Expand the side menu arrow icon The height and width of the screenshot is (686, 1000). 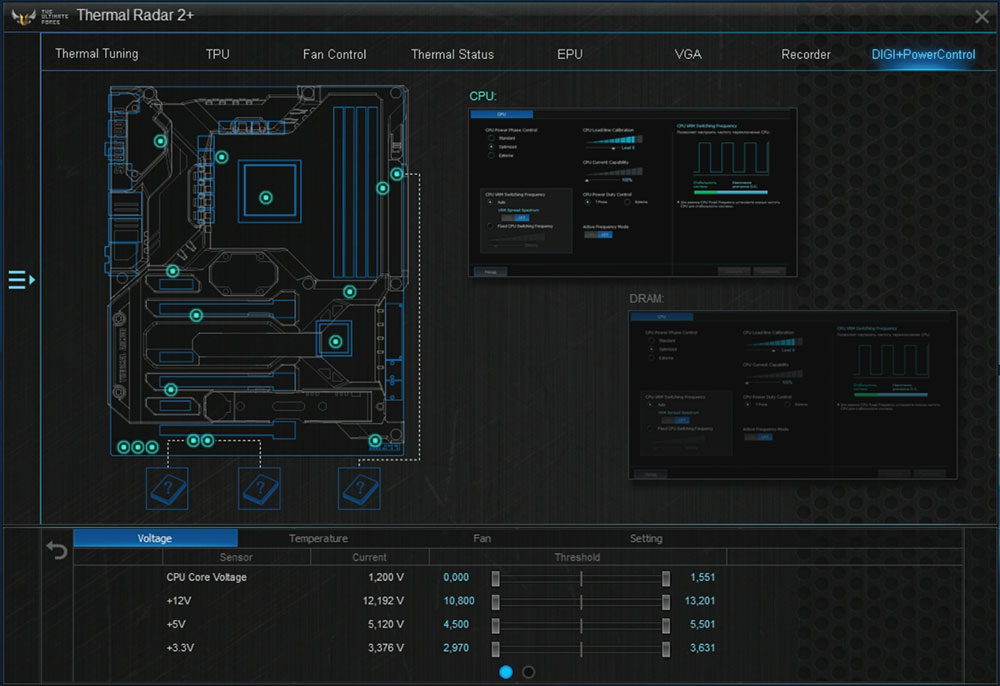click(22, 279)
